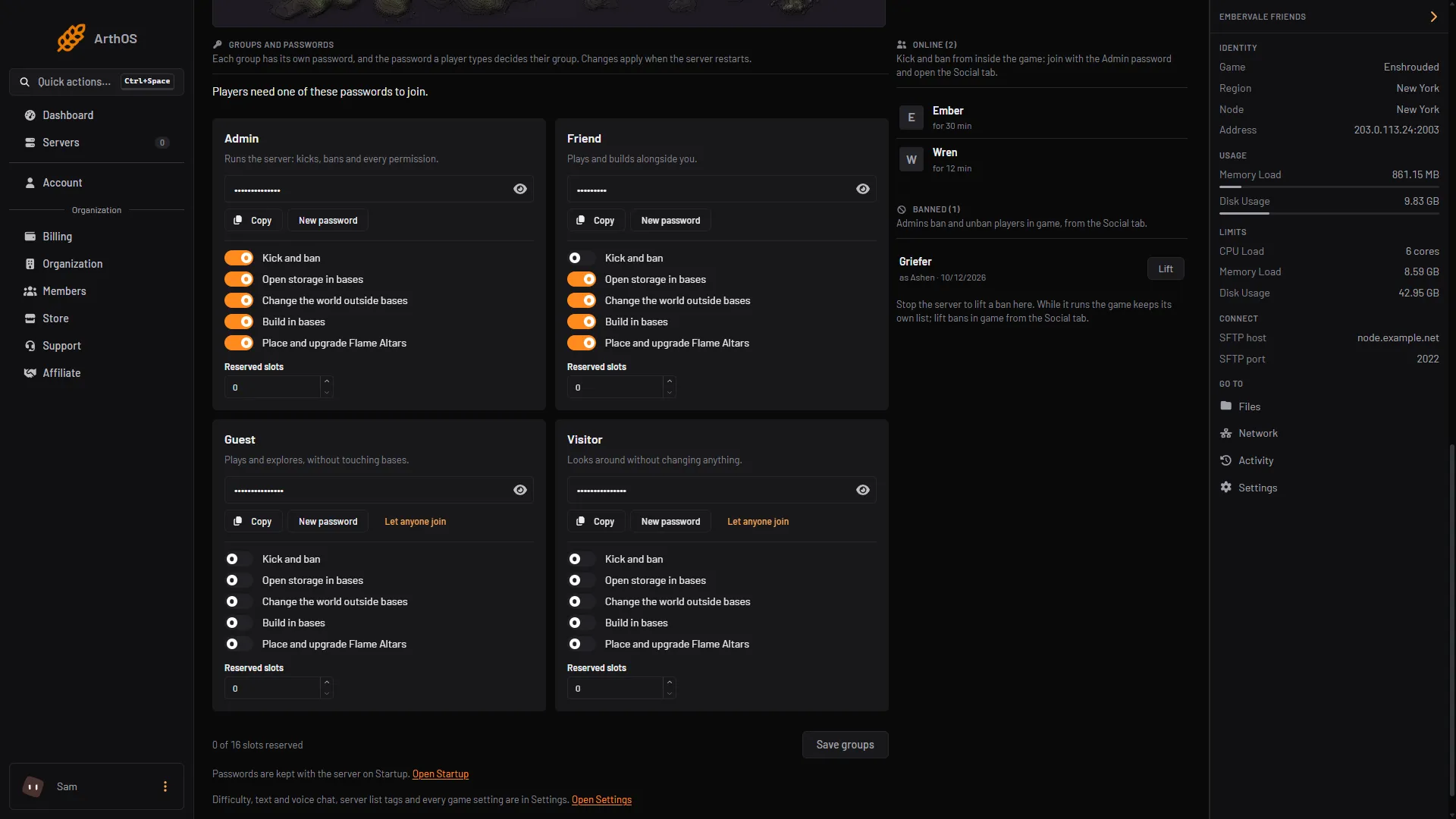
Task: Click the ArthOS logo icon
Action: [71, 38]
